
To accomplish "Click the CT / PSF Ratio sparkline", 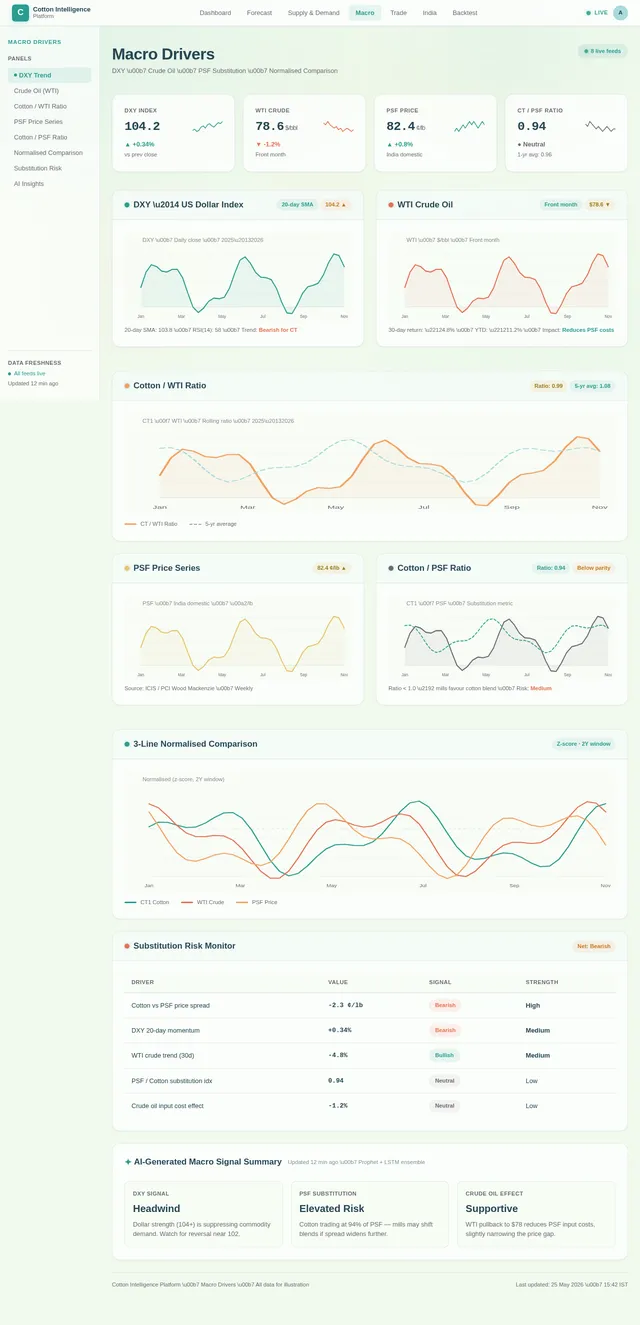I will click(x=601, y=126).
